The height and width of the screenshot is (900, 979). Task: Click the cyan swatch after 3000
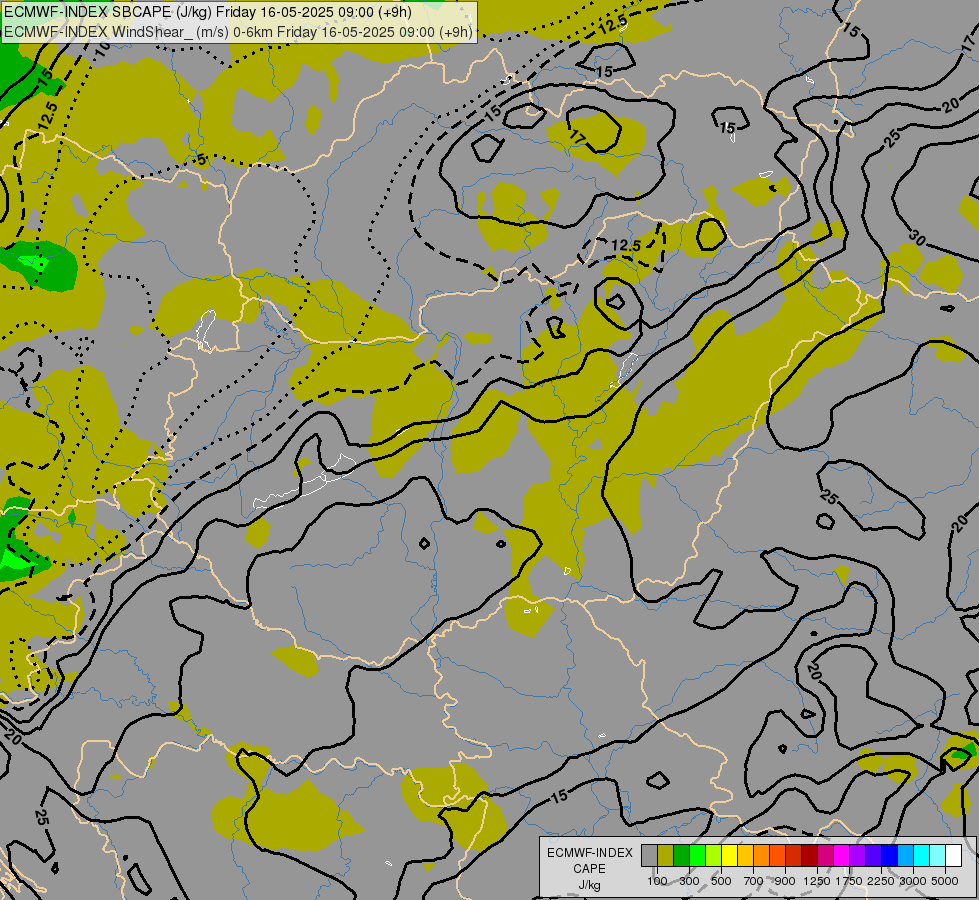click(922, 856)
